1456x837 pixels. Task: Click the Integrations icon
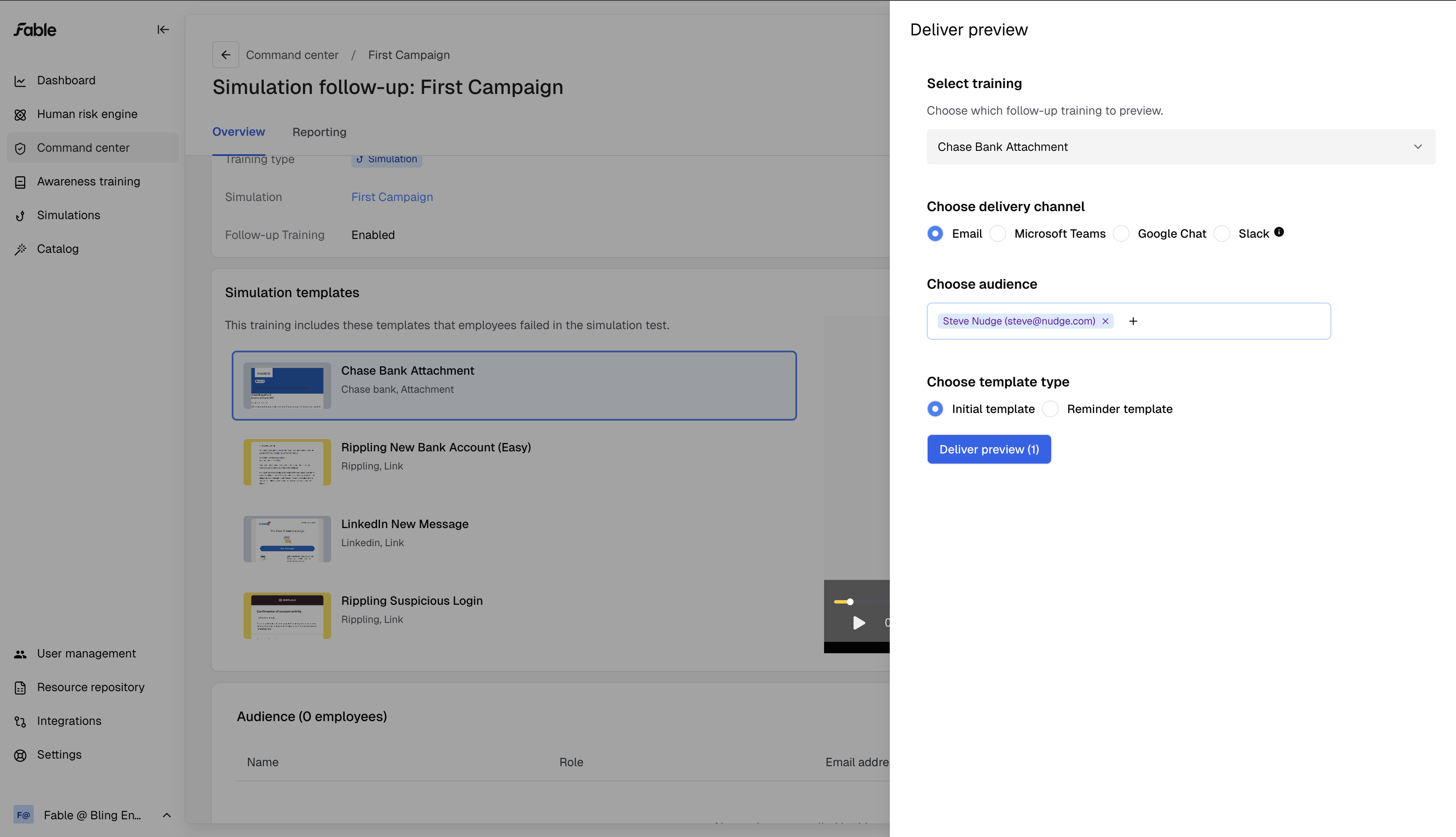pyautogui.click(x=20, y=722)
